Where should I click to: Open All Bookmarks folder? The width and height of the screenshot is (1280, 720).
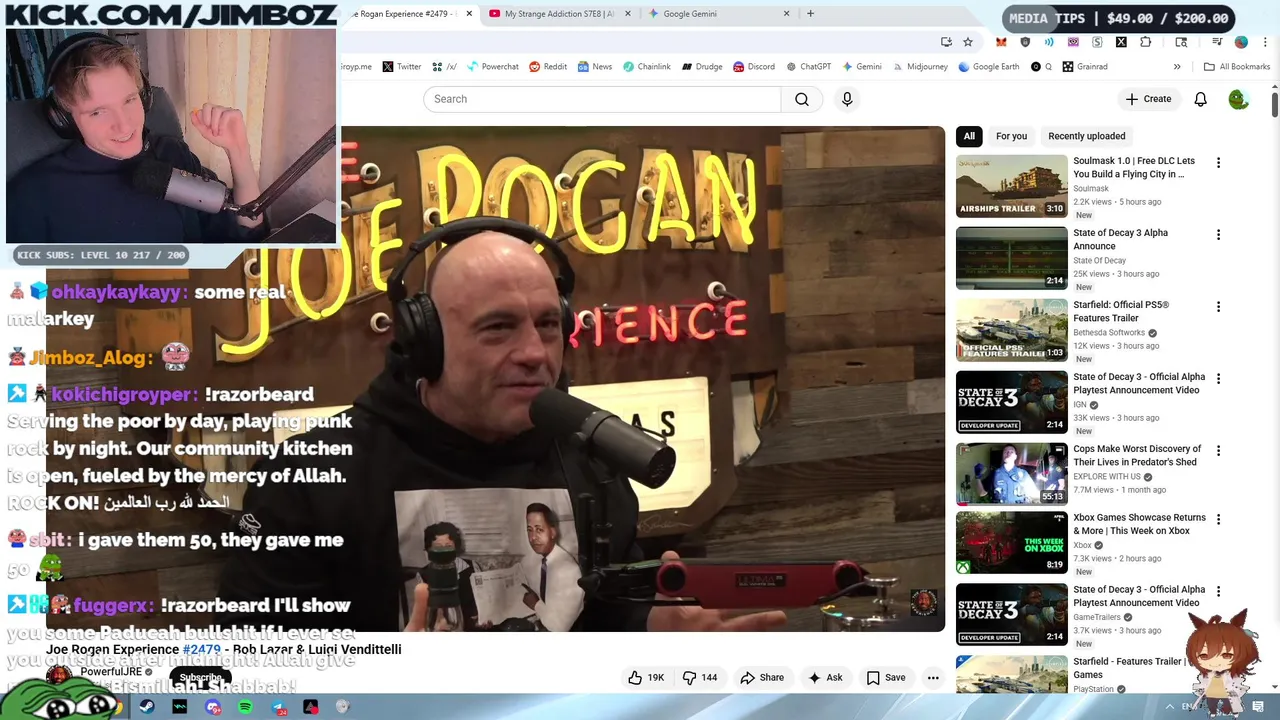(1237, 67)
